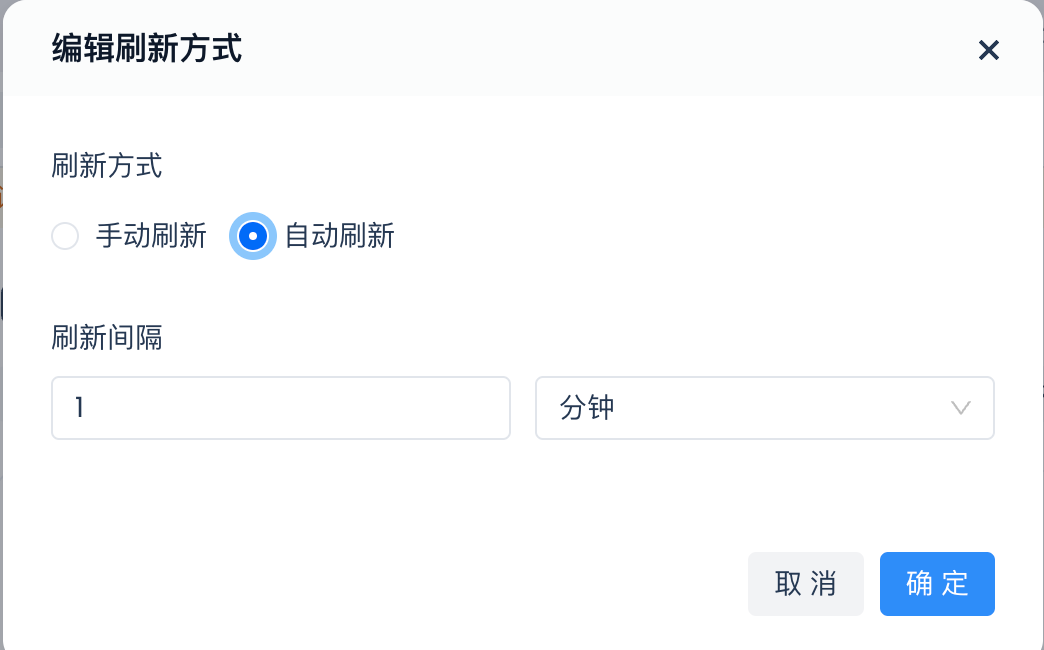Viewport: 1044px width, 650px height.
Task: Click the blank footer area left of 取消
Action: click(x=400, y=584)
